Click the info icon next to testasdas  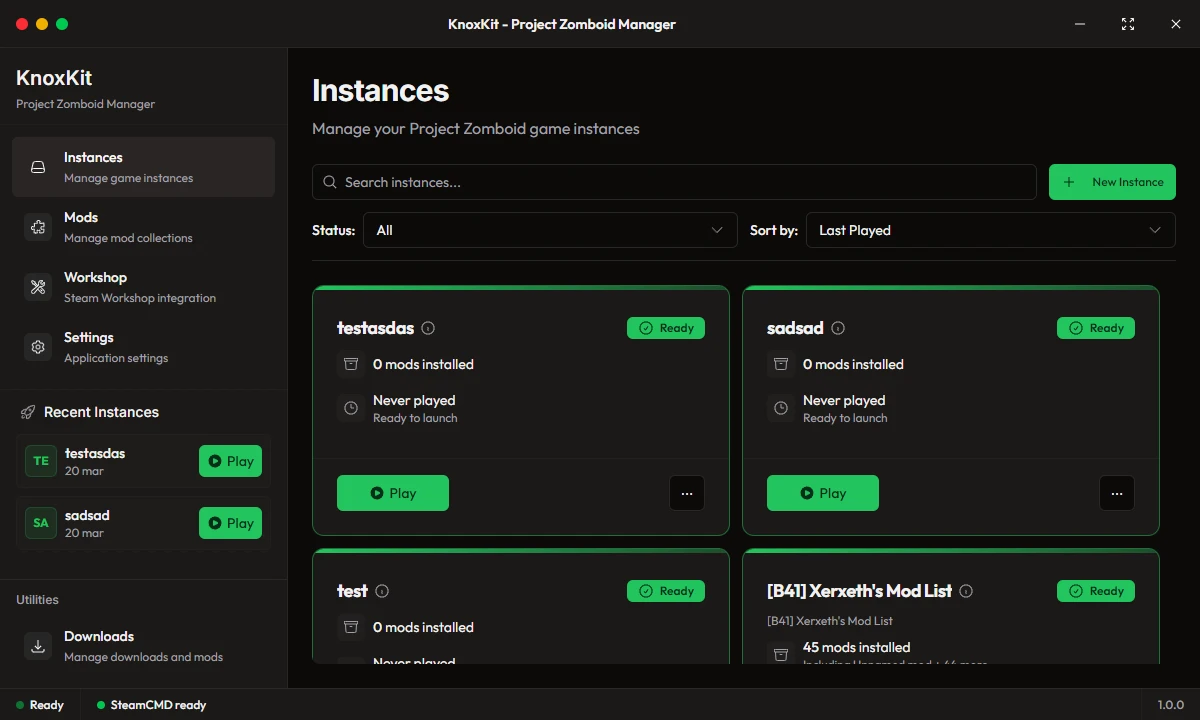click(428, 328)
